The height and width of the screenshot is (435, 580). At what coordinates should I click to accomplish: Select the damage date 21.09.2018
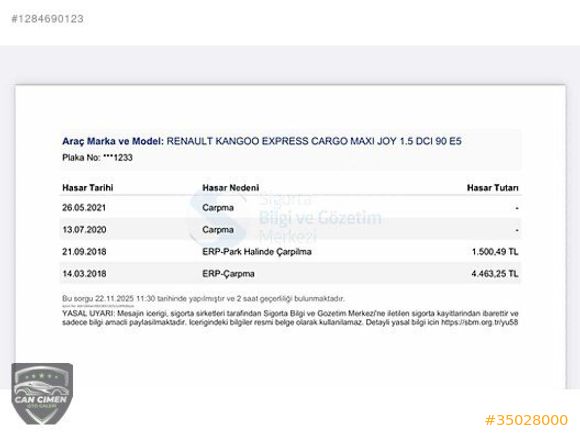tap(84, 252)
